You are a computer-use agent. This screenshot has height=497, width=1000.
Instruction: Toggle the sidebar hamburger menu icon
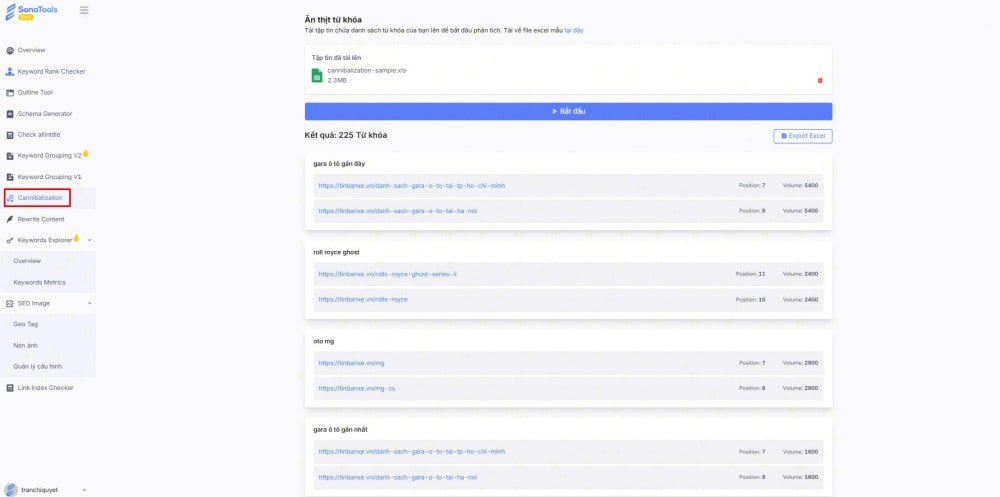[84, 10]
